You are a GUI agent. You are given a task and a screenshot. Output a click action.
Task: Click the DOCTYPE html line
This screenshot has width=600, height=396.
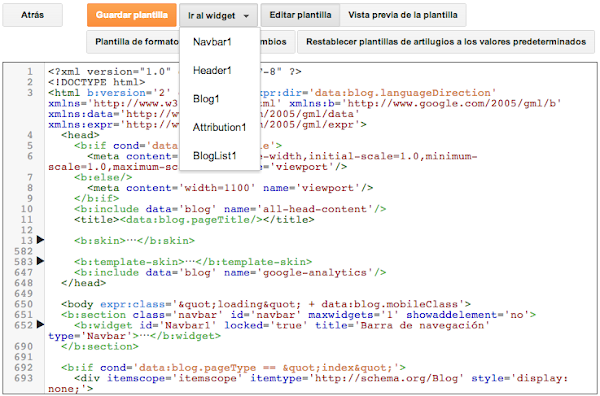pos(96,82)
